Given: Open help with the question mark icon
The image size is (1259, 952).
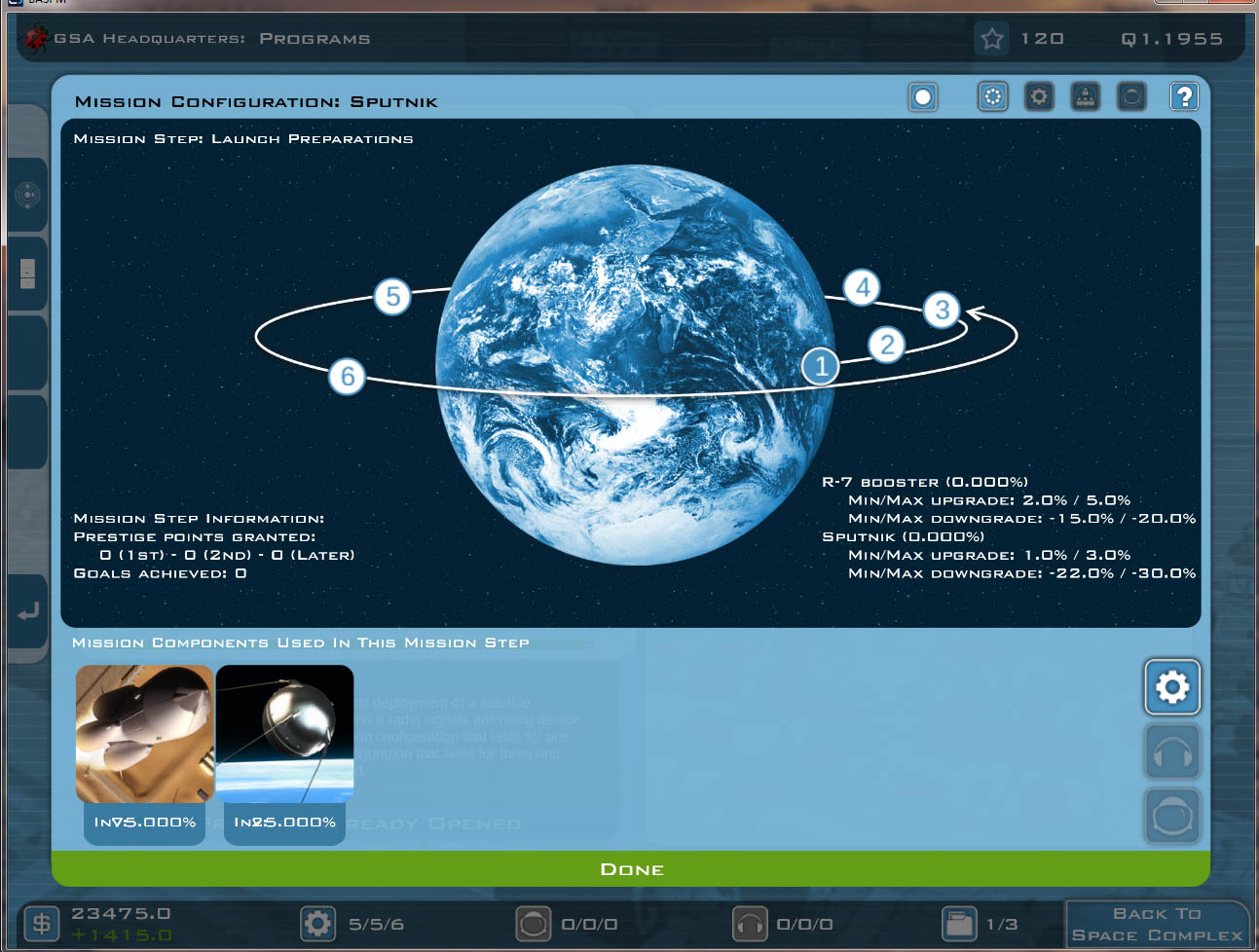Looking at the screenshot, I should point(1184,96).
